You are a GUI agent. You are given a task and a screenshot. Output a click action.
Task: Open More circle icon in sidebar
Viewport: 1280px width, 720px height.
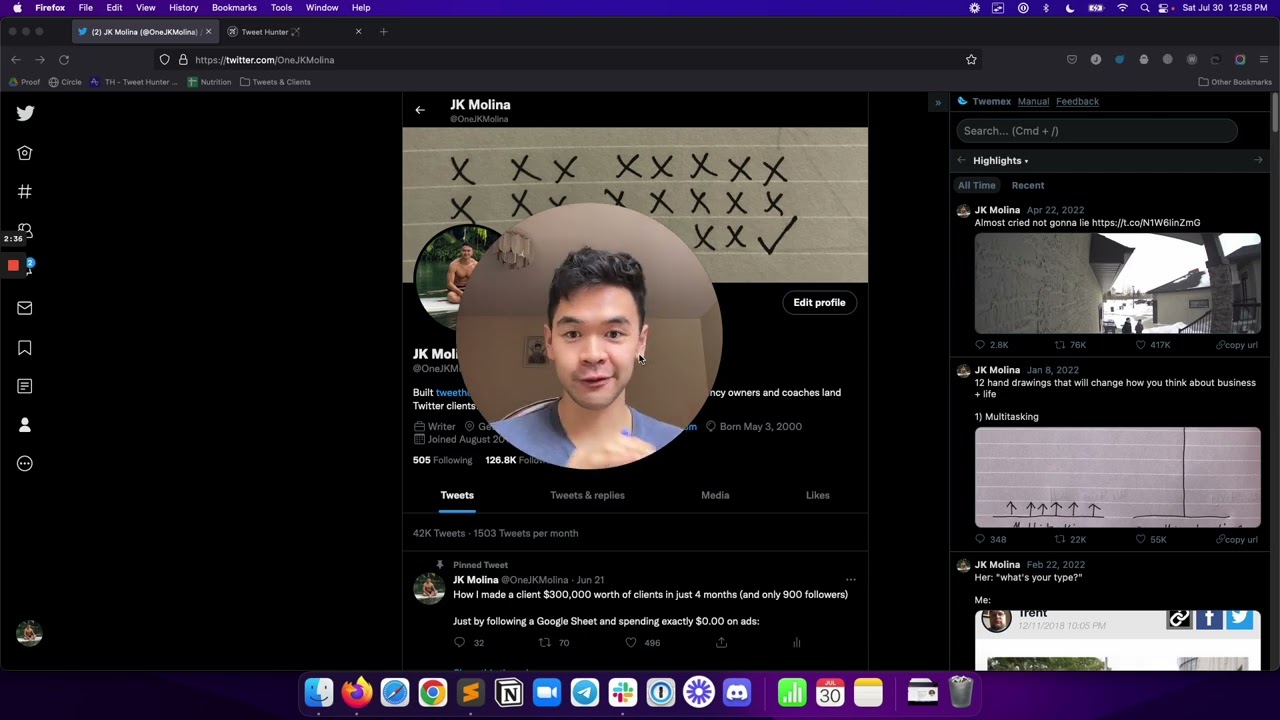[25, 463]
